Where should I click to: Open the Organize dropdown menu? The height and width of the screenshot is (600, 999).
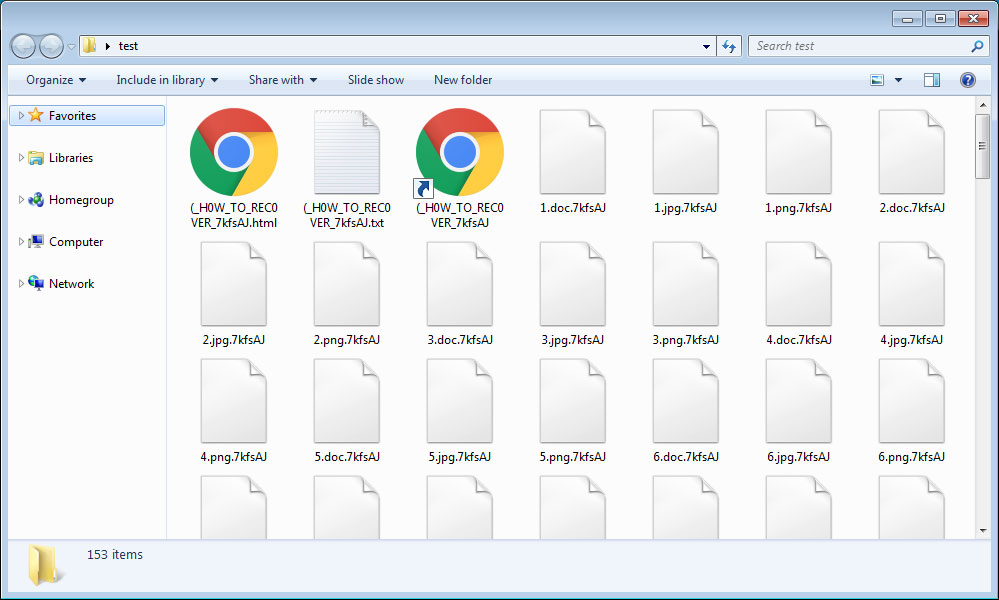point(55,80)
